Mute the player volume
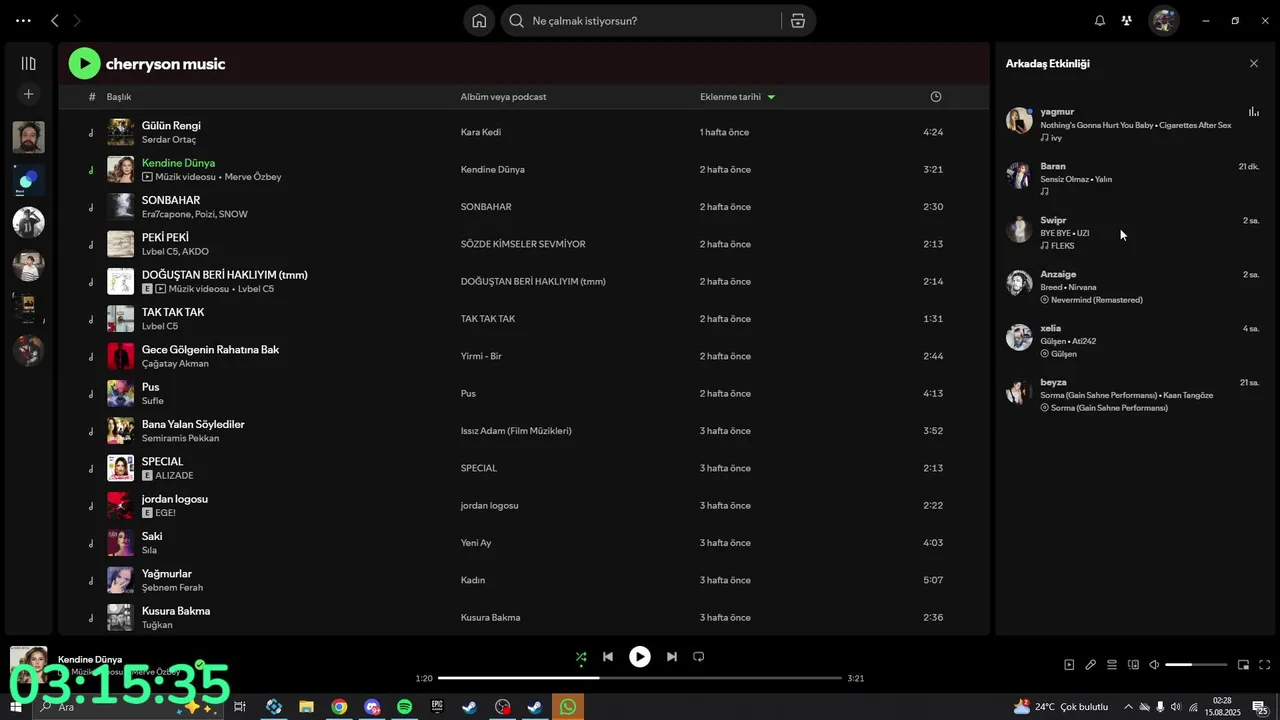The height and width of the screenshot is (720, 1280). click(x=1154, y=665)
